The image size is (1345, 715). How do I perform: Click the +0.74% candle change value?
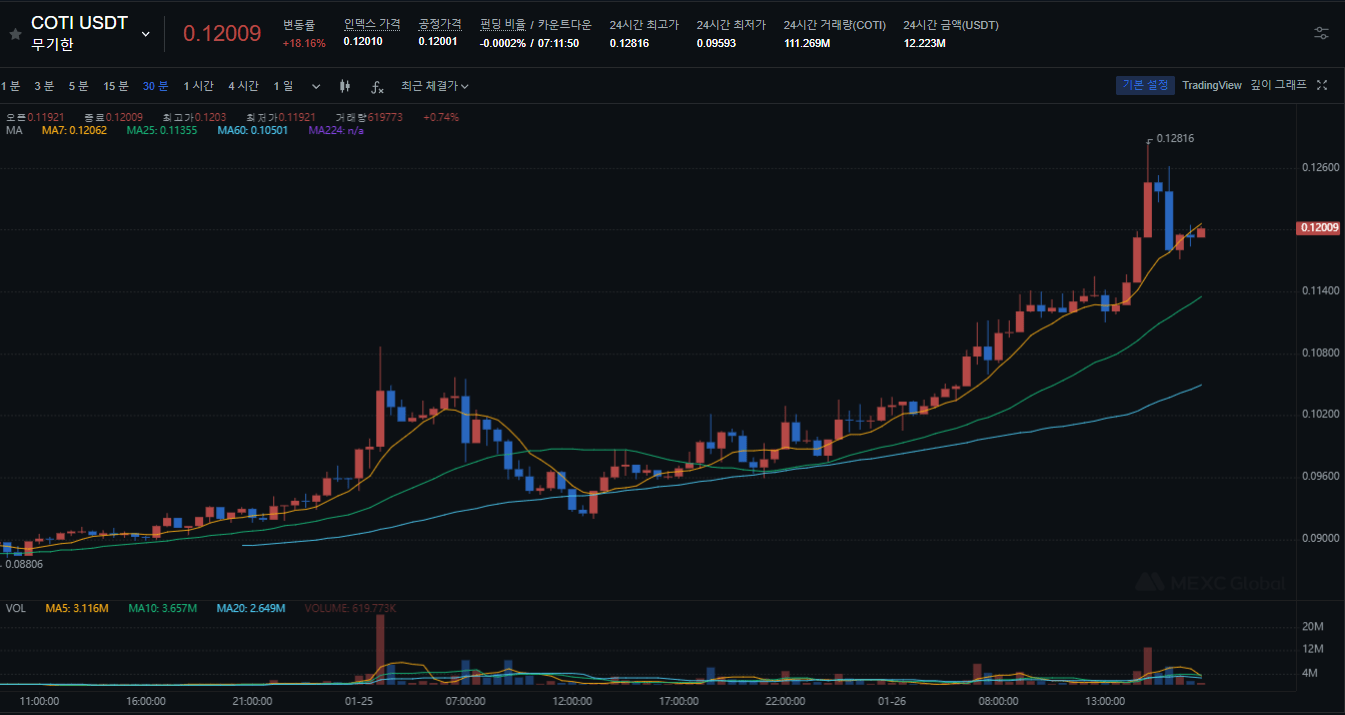click(441, 117)
